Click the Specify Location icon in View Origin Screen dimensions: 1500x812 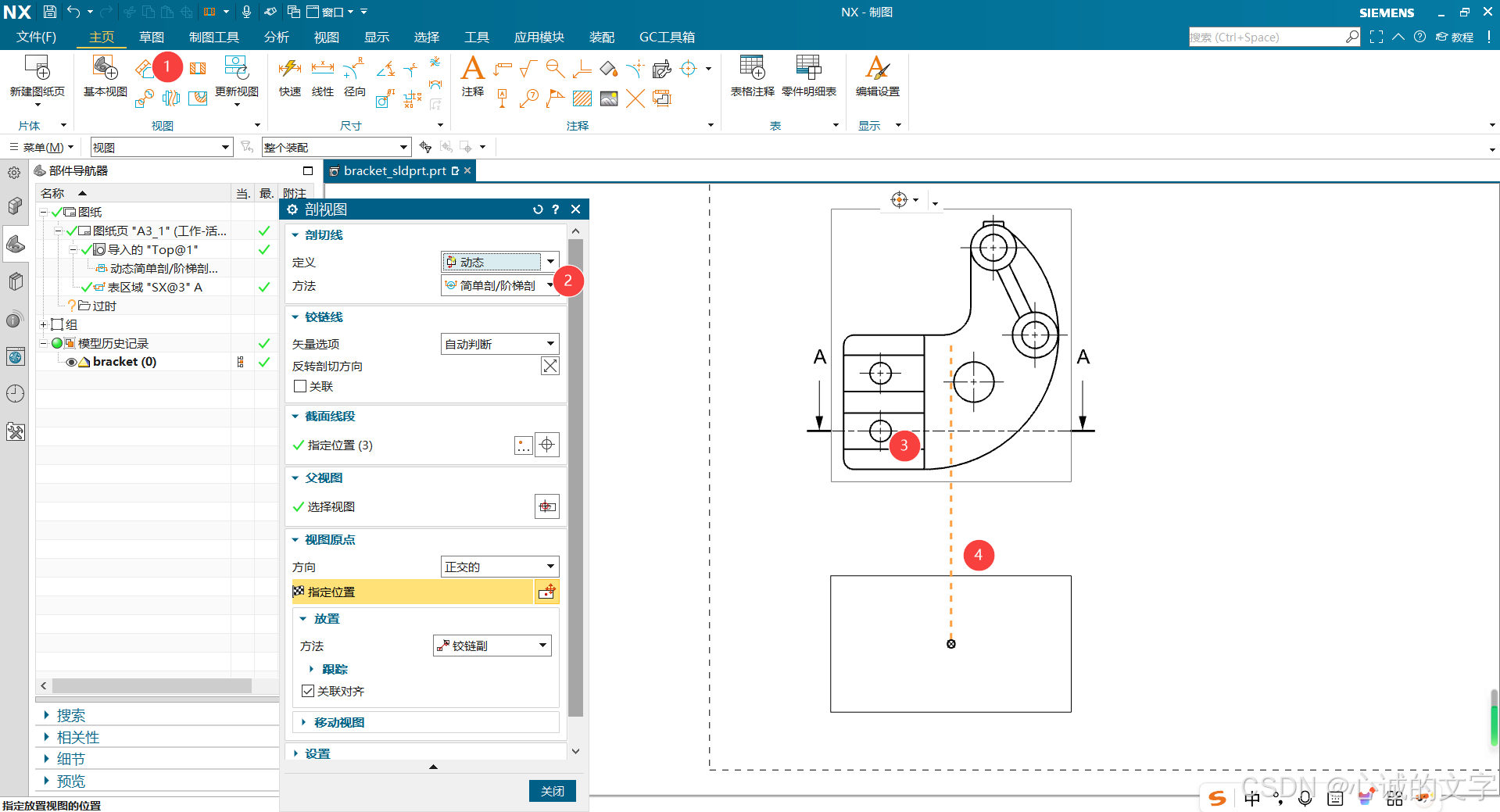547,592
